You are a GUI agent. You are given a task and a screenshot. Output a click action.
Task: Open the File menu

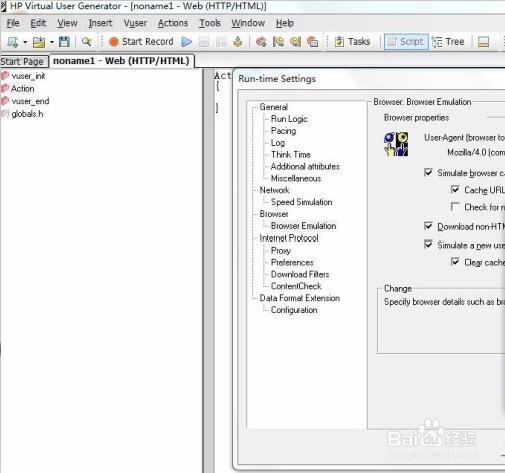tap(13, 23)
